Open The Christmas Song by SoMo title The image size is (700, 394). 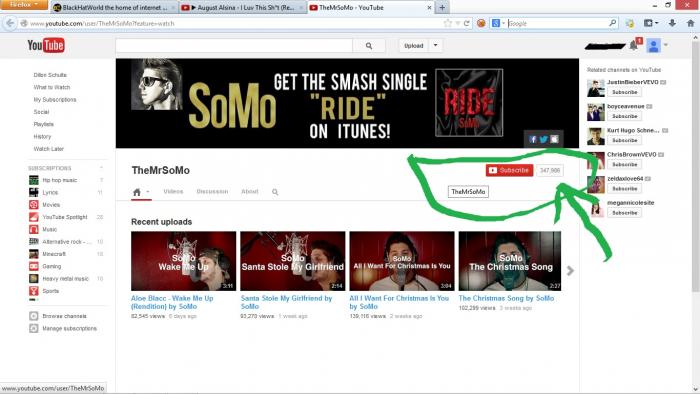coord(506,298)
